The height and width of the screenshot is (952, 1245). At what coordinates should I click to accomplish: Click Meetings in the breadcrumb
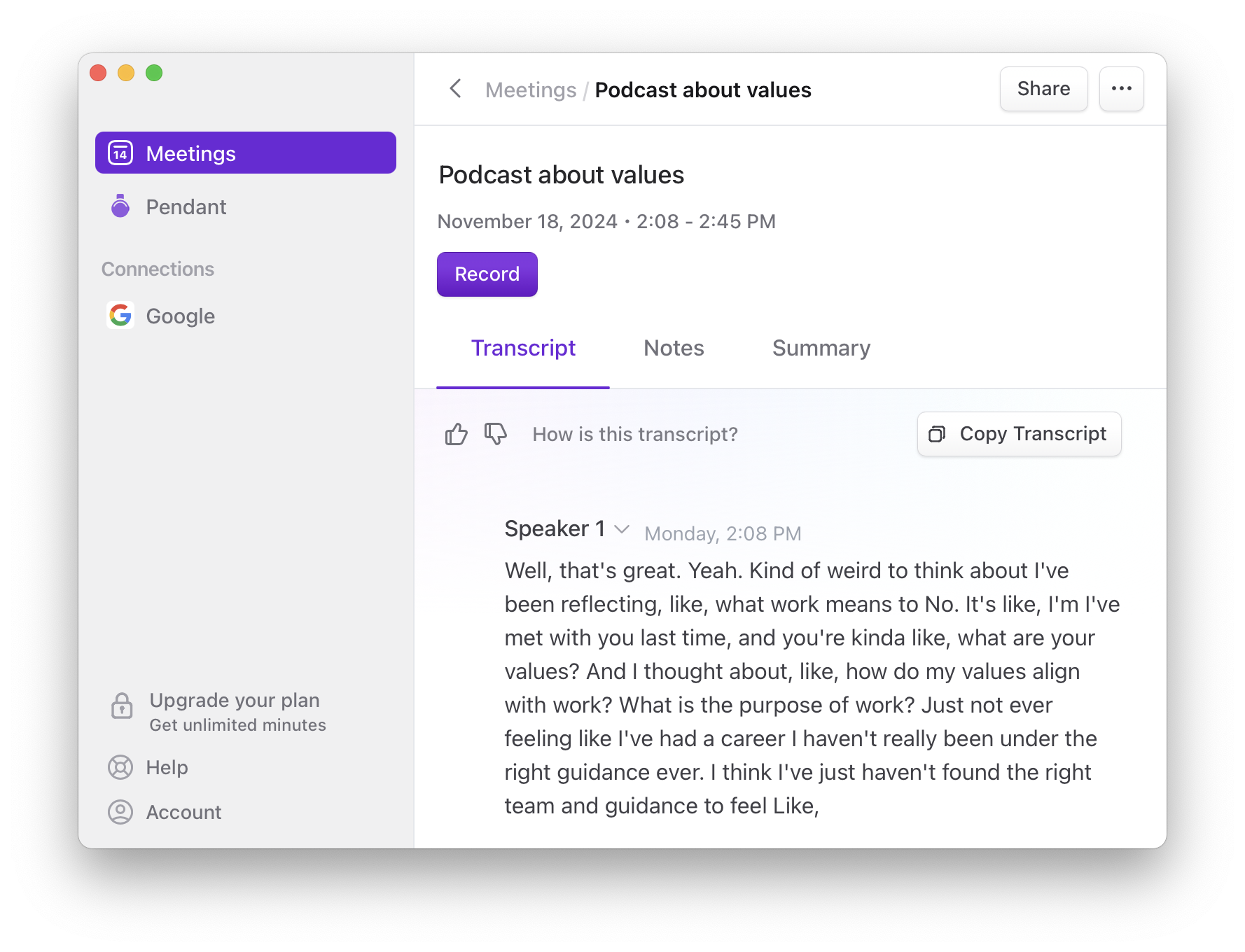point(530,90)
